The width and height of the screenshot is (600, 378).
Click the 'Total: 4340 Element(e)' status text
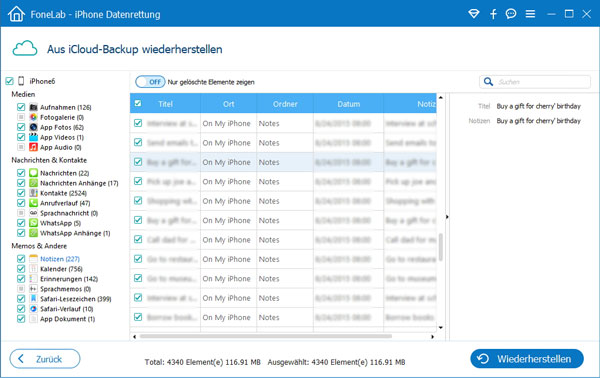202,362
